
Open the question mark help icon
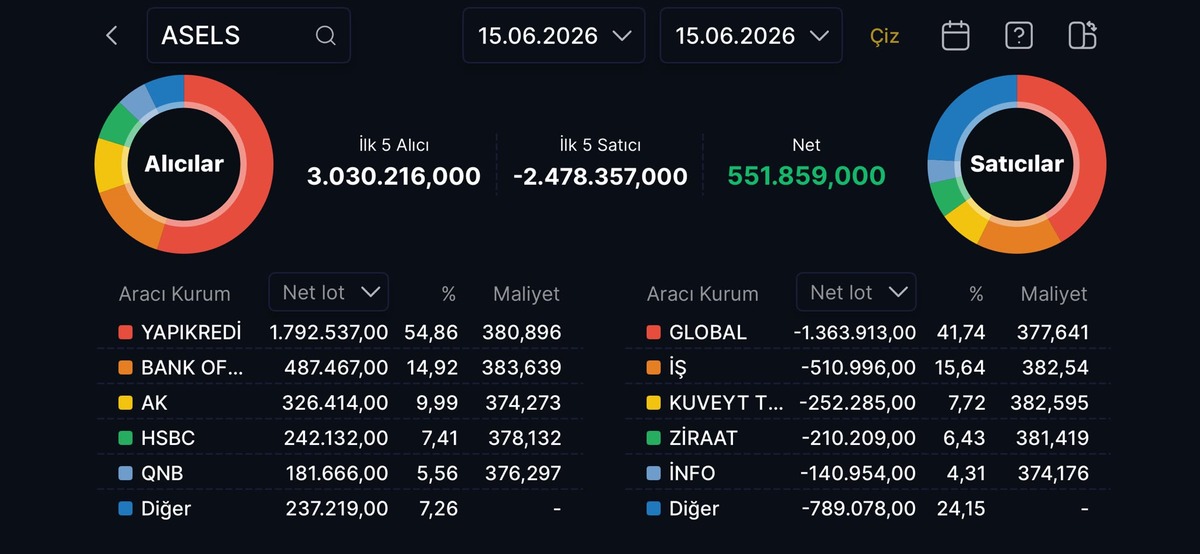pos(1018,36)
